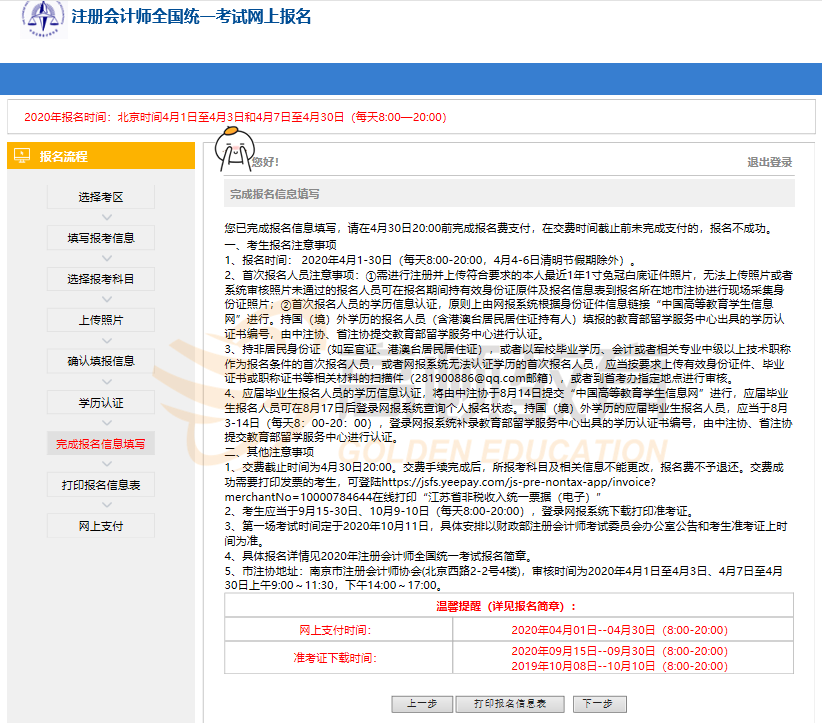The image size is (822, 723).
Task: Open 打印报名信息表 in the left sidebar
Action: point(100,485)
